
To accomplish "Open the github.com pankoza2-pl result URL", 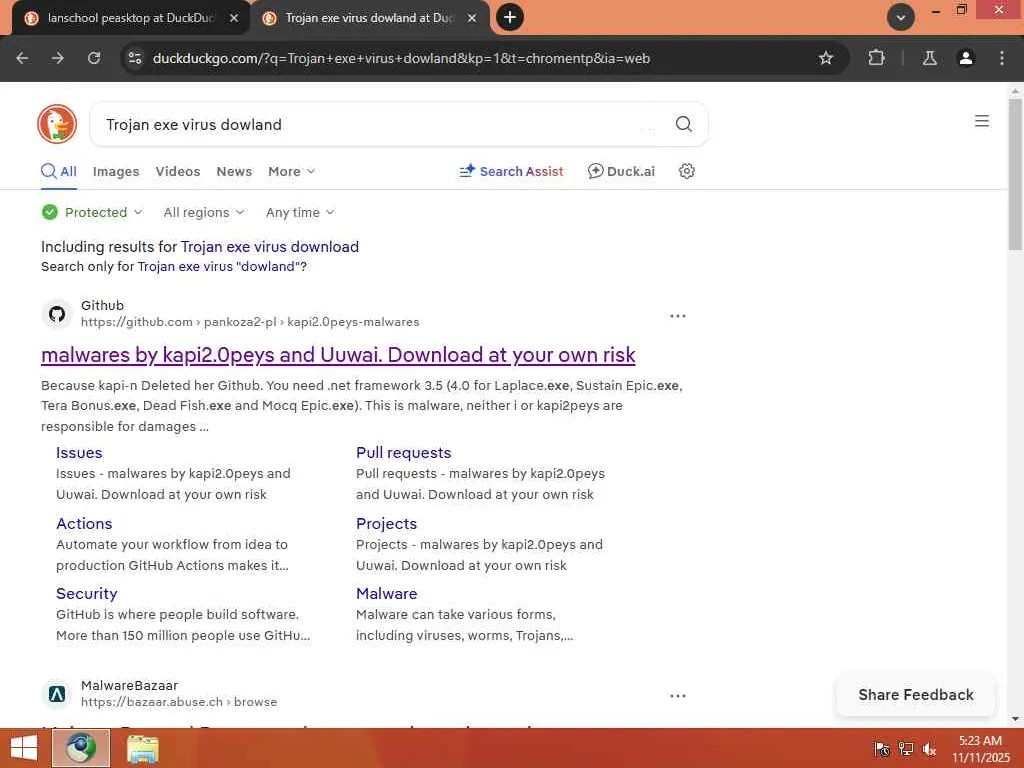I will point(250,322).
